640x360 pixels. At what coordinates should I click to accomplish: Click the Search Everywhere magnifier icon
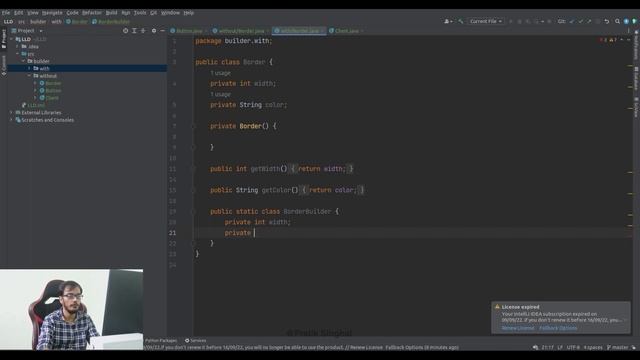tap(617, 21)
